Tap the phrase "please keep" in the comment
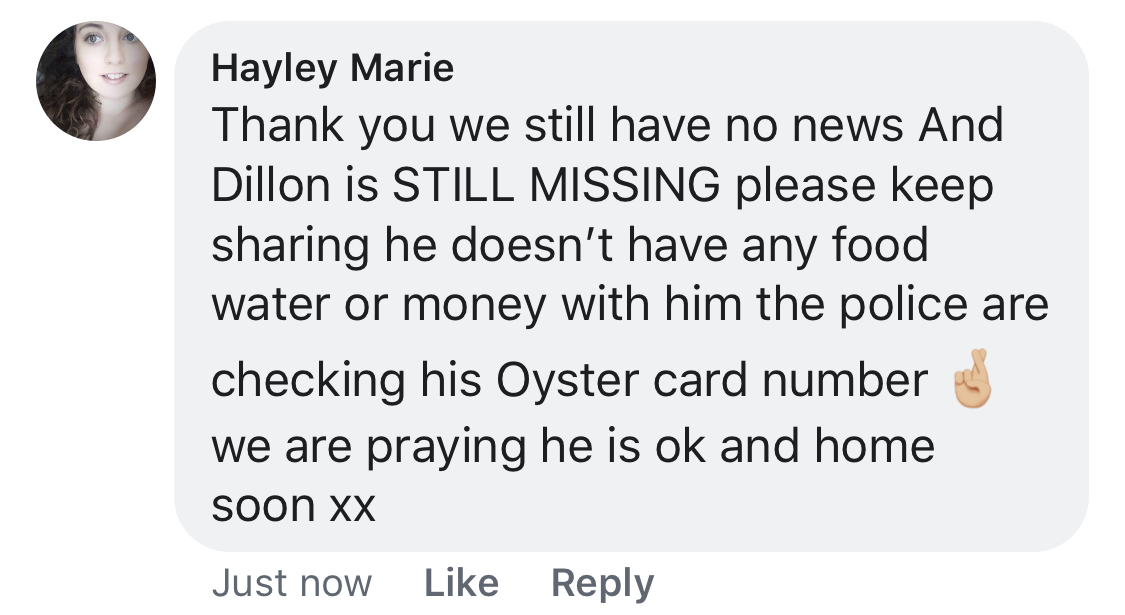This screenshot has height=615, width=1125. [864, 186]
